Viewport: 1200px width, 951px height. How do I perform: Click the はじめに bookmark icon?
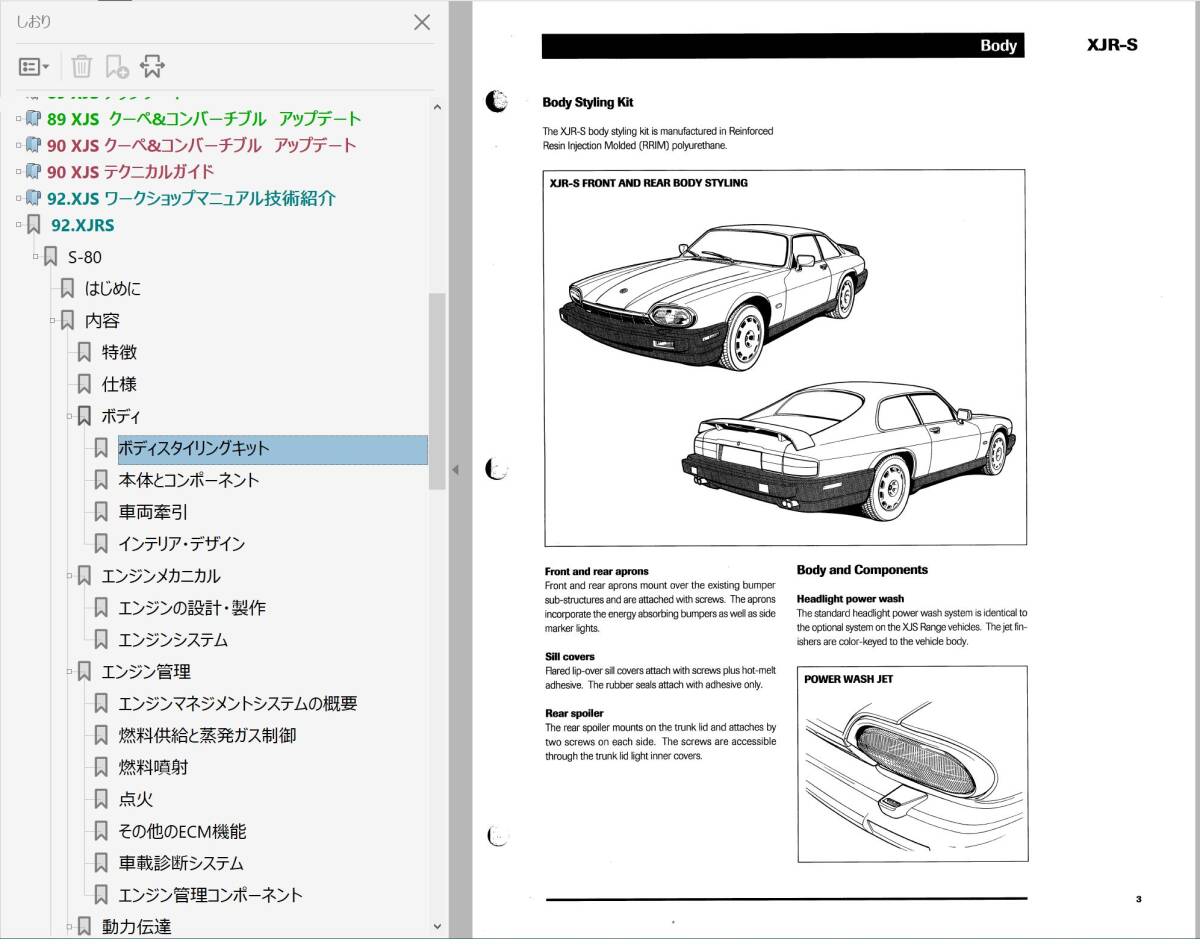[x=67, y=289]
